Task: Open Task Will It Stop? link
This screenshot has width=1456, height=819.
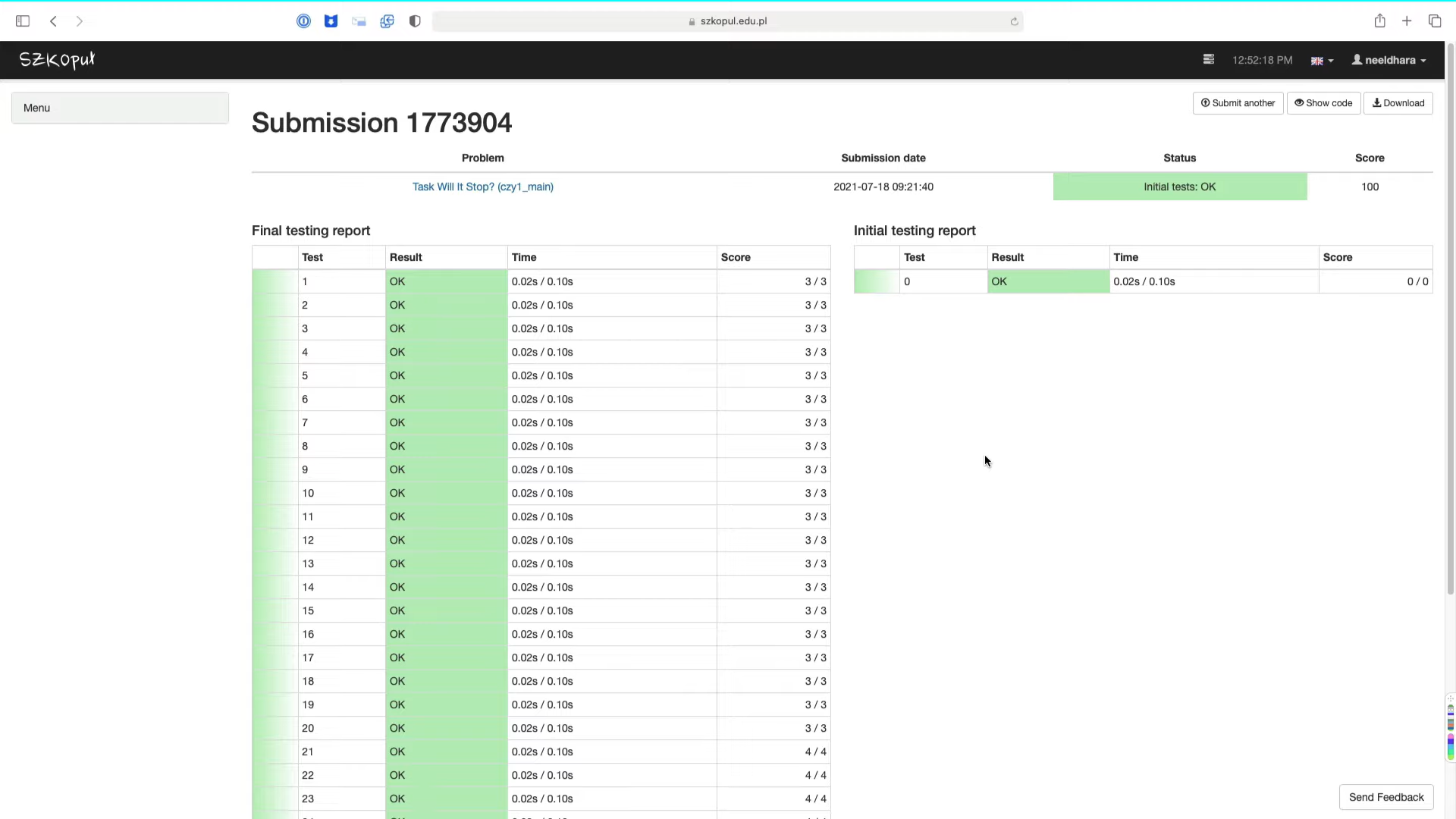Action: (482, 187)
